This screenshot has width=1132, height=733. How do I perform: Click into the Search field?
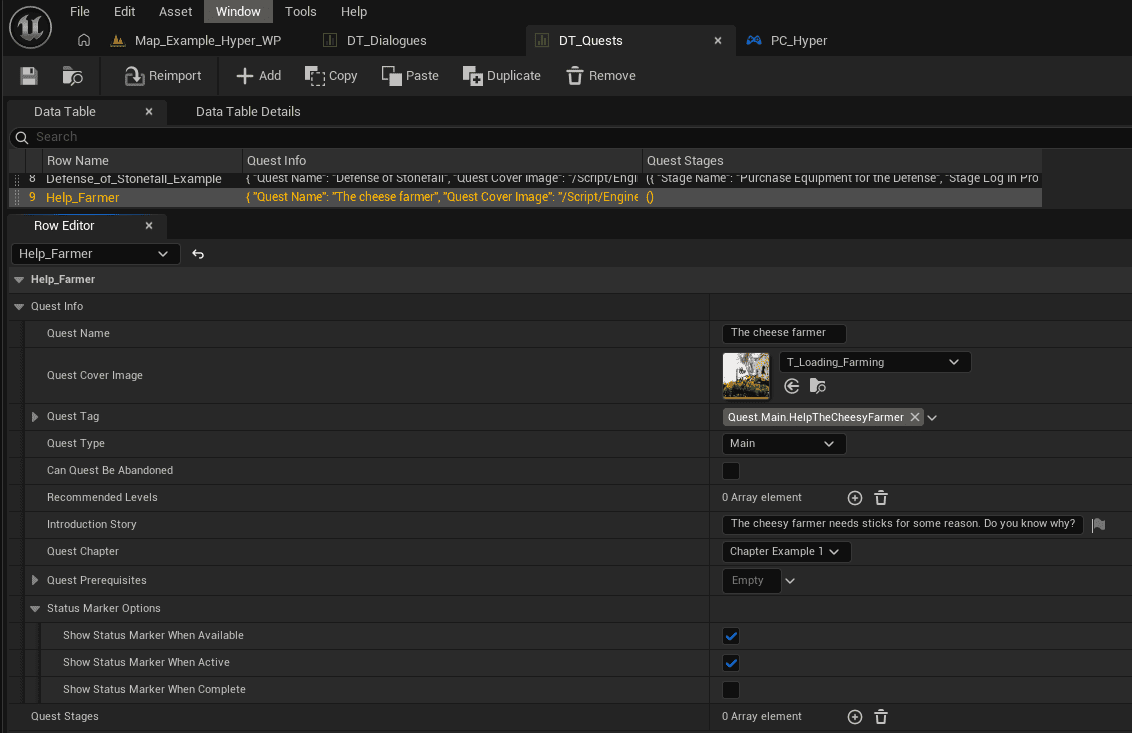point(570,137)
